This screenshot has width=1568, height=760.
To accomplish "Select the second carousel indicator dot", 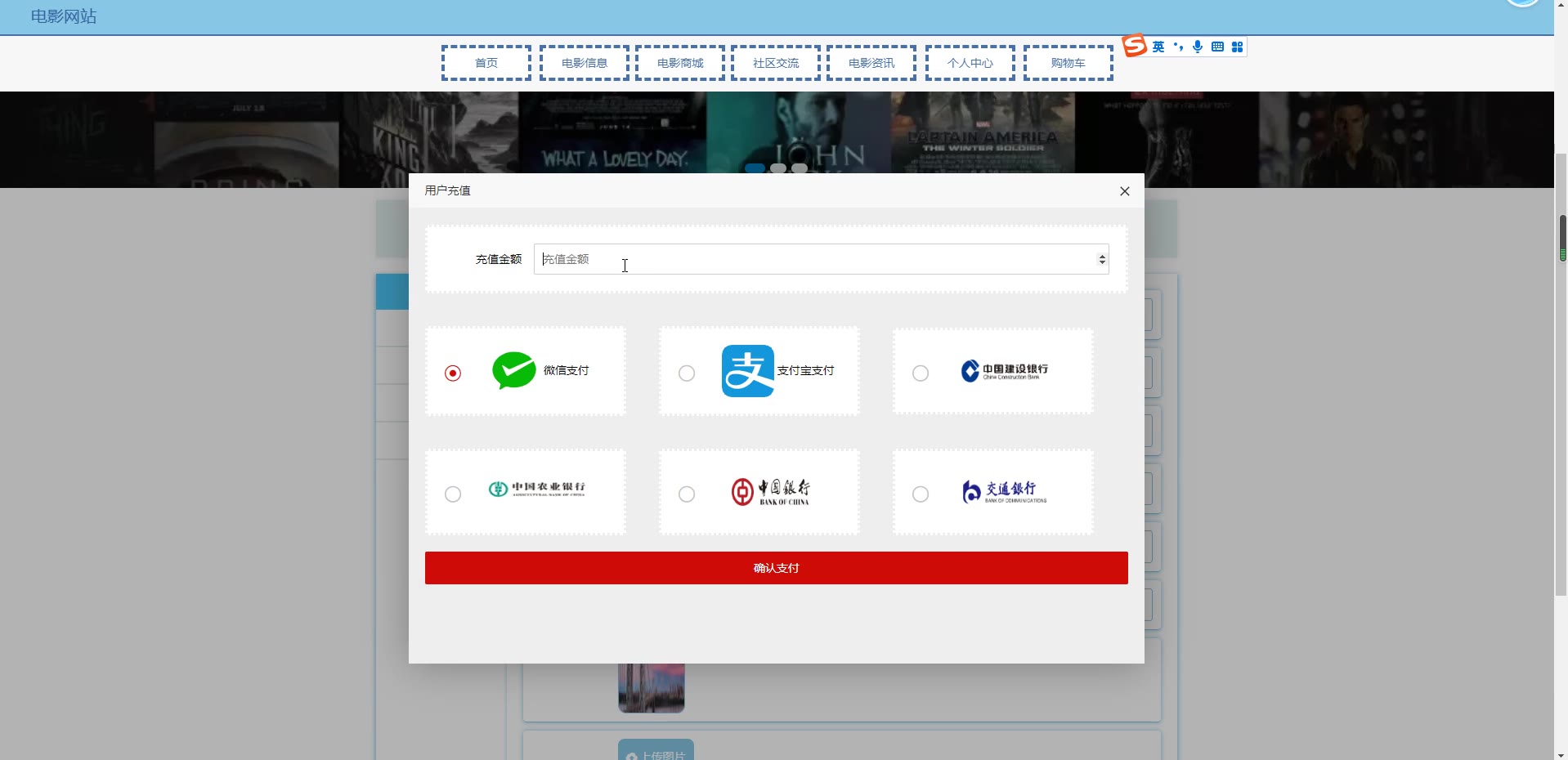I will (x=778, y=168).
